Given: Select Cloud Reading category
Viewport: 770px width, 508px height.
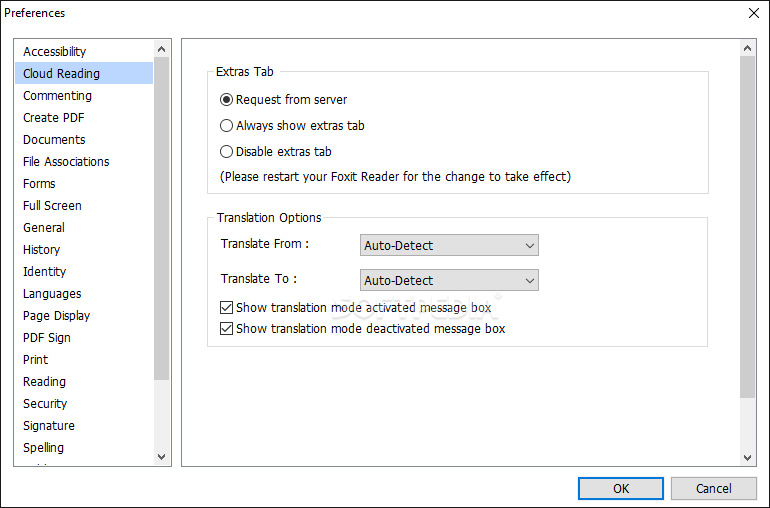Looking at the screenshot, I should [x=84, y=73].
